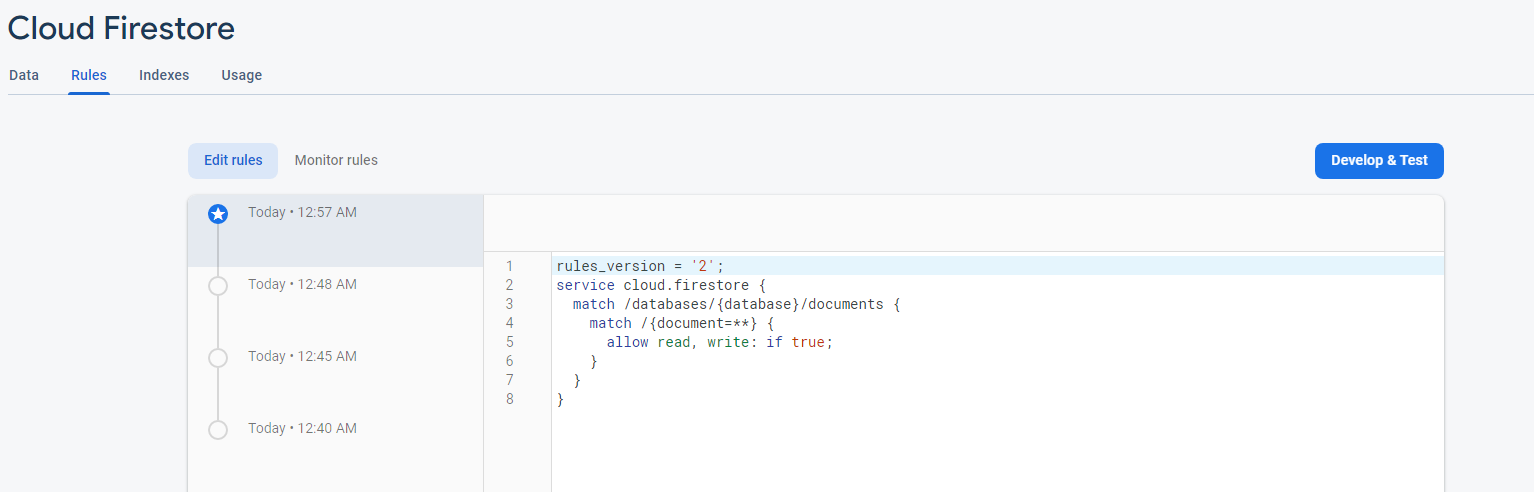The width and height of the screenshot is (1534, 492).
Task: Click the rules_version = '2' code line
Action: coord(640,266)
